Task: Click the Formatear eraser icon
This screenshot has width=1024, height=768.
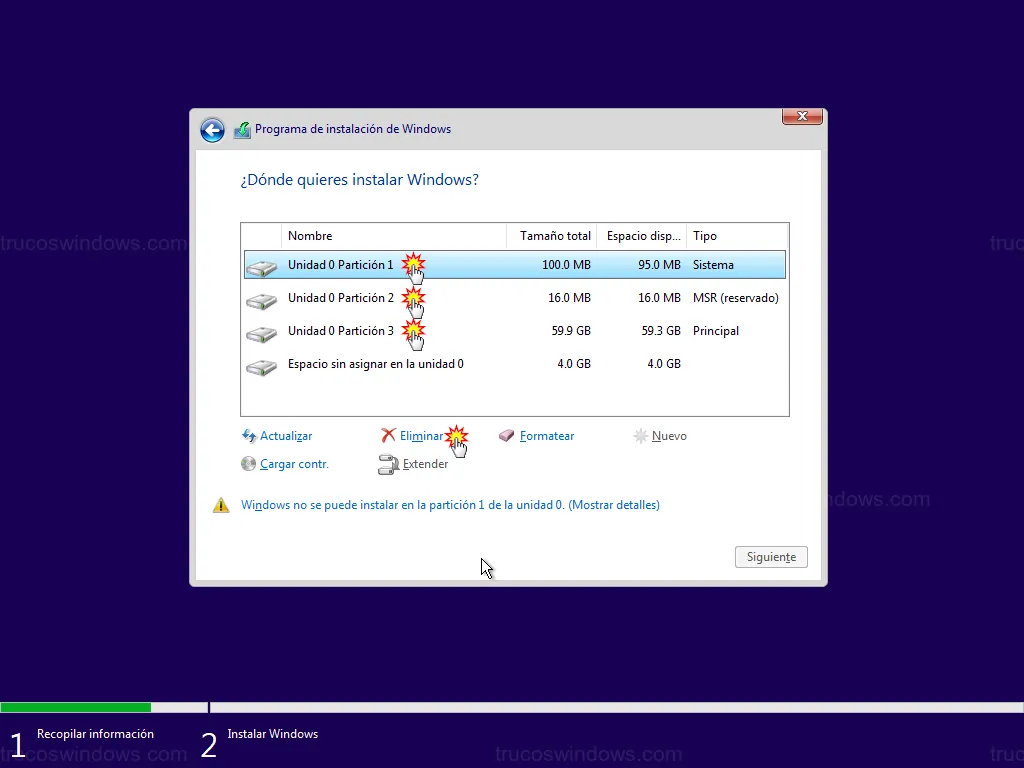Action: pos(507,436)
